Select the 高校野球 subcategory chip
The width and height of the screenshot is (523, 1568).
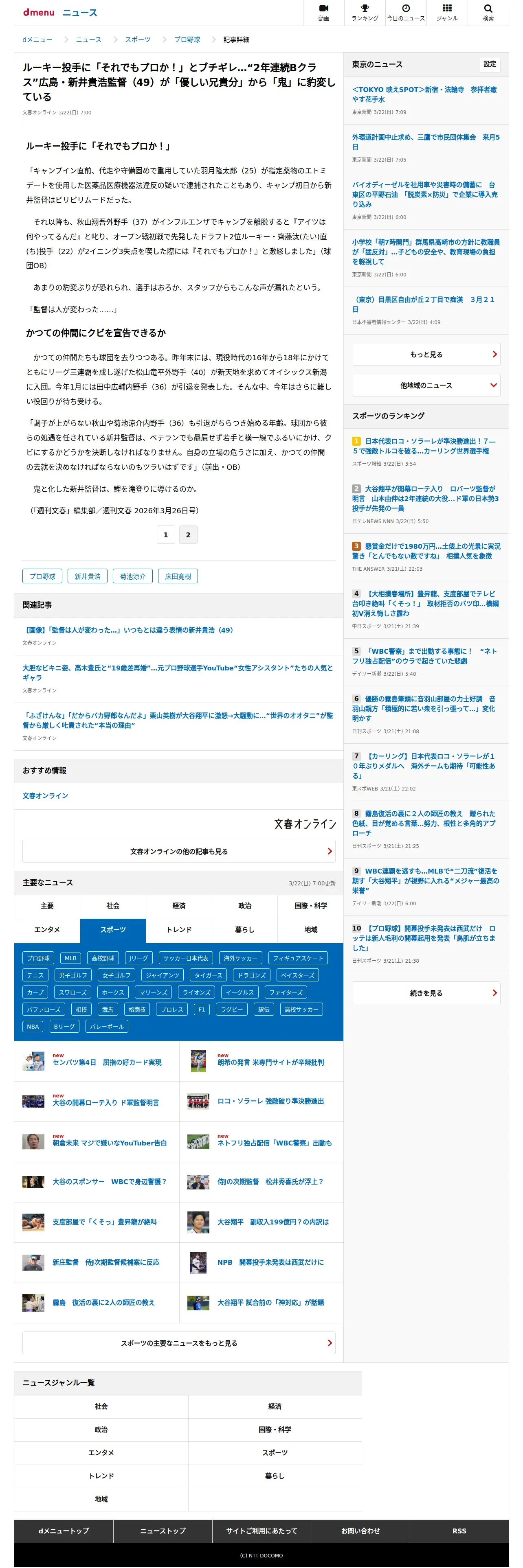click(103, 958)
